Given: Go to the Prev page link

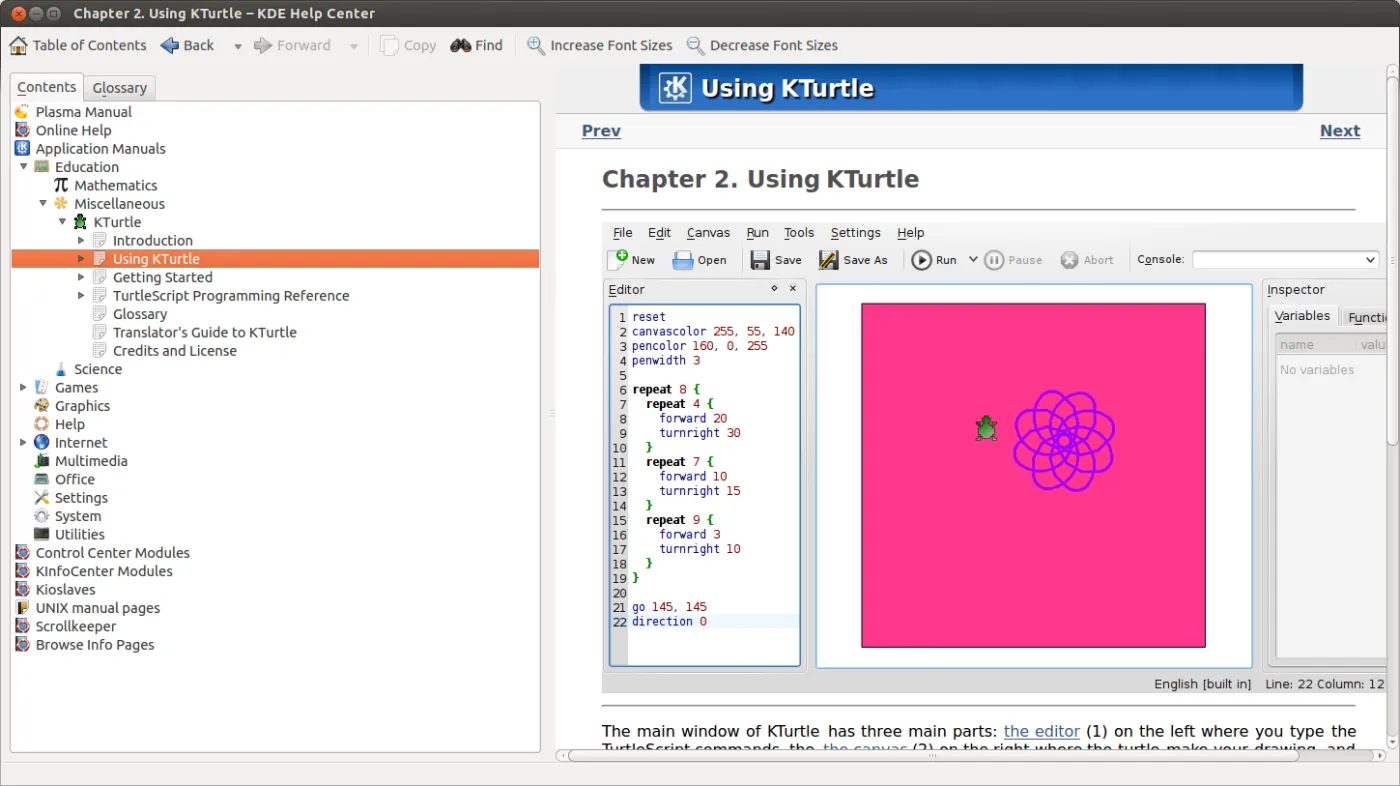Looking at the screenshot, I should (601, 130).
